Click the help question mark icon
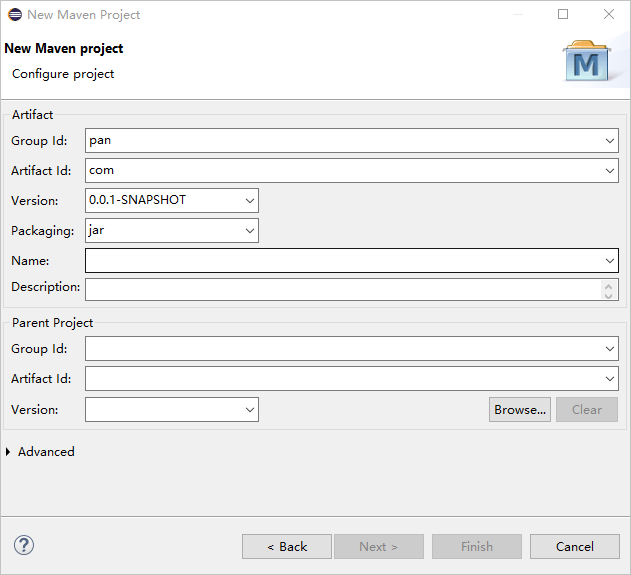Image resolution: width=631 pixels, height=575 pixels. coord(24,545)
